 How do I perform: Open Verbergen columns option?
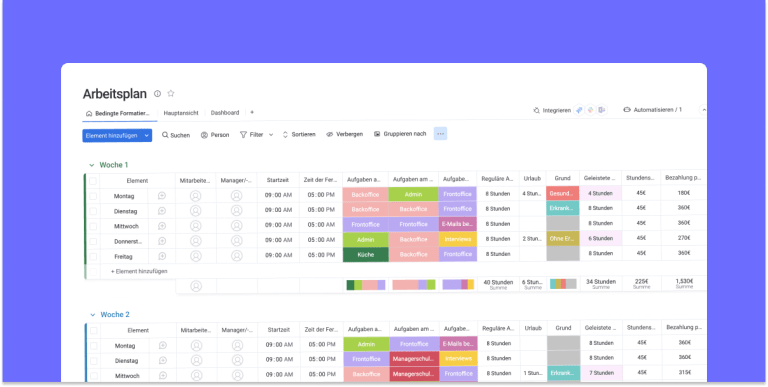pos(344,134)
